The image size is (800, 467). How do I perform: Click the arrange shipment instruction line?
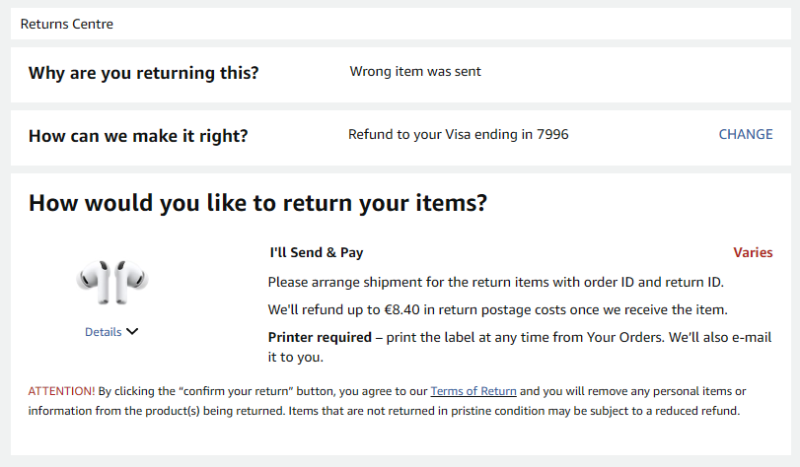coord(496,282)
